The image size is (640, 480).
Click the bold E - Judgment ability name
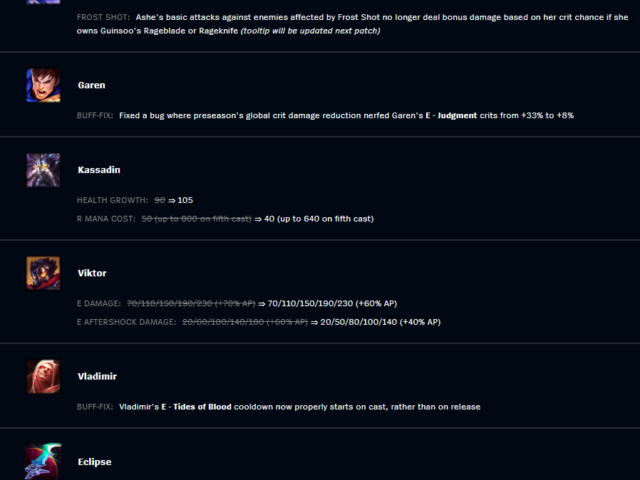[x=451, y=116]
